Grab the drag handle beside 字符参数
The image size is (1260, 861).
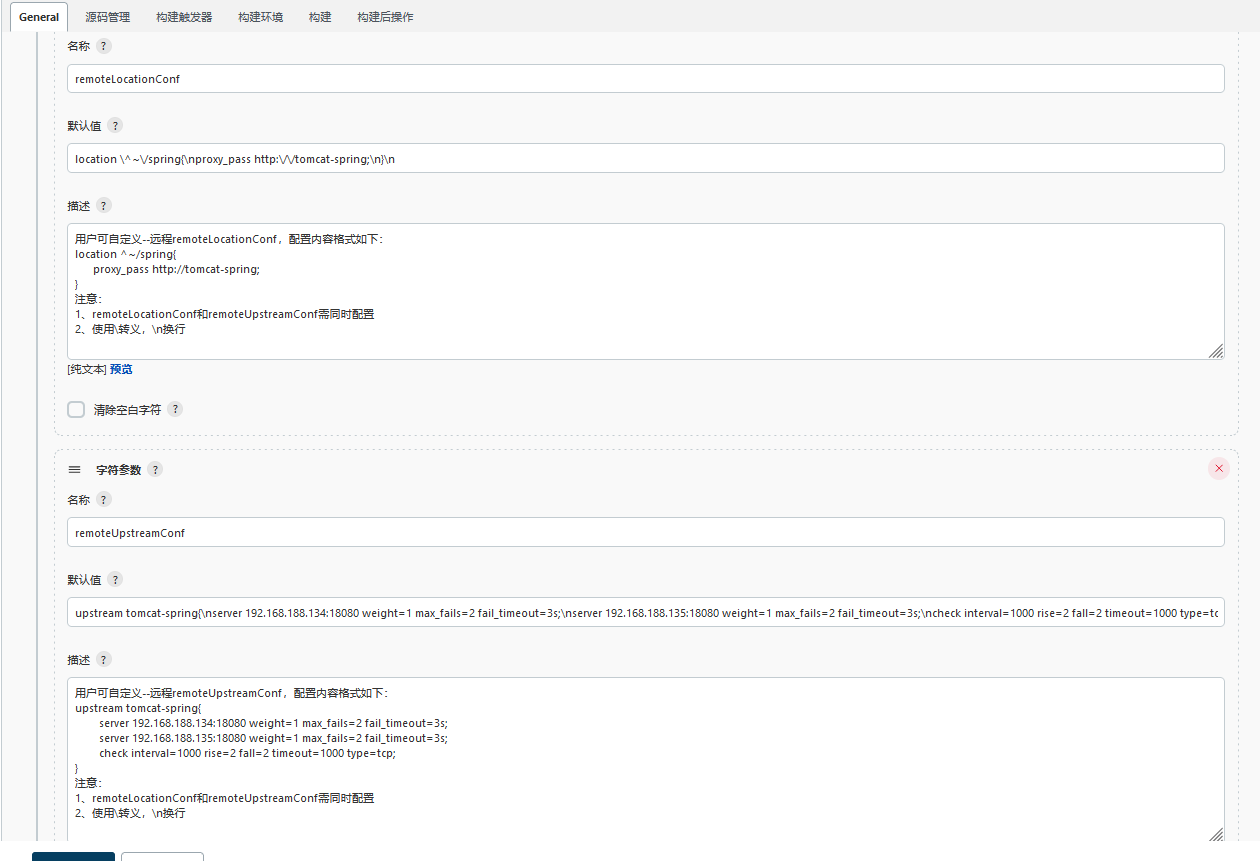pos(74,470)
